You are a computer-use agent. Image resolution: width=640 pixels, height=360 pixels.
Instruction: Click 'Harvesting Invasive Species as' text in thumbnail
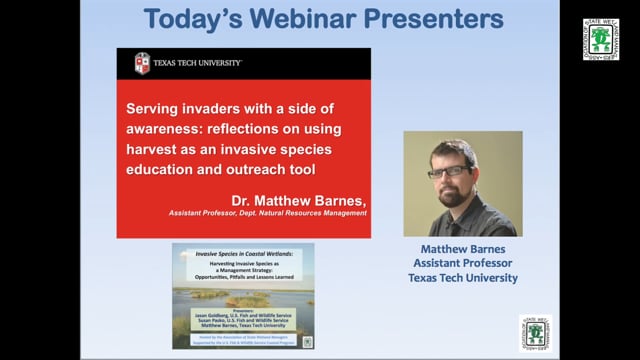[x=244, y=264]
